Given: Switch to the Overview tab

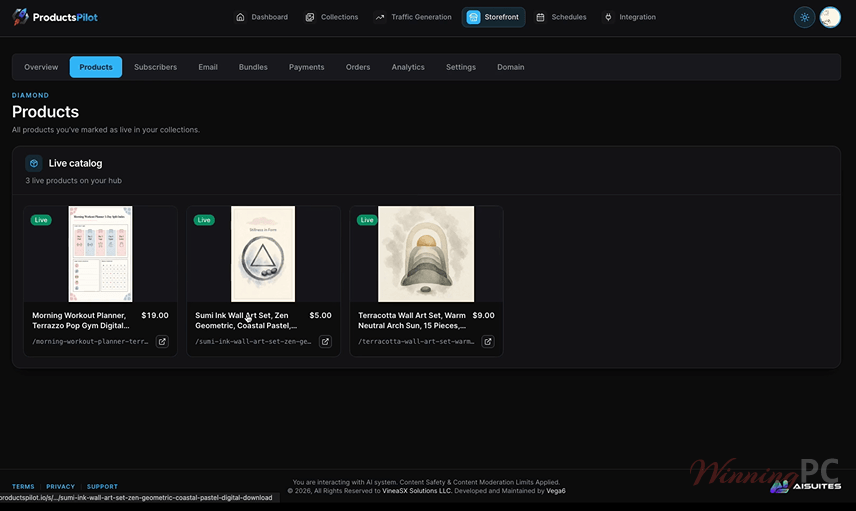Looking at the screenshot, I should (x=41, y=67).
